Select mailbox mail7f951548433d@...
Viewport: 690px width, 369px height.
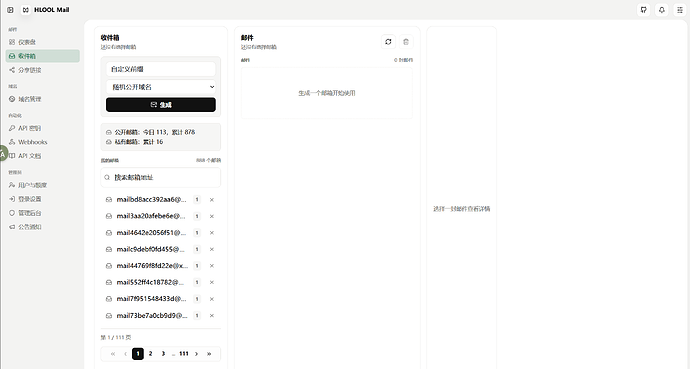pyautogui.click(x=151, y=299)
